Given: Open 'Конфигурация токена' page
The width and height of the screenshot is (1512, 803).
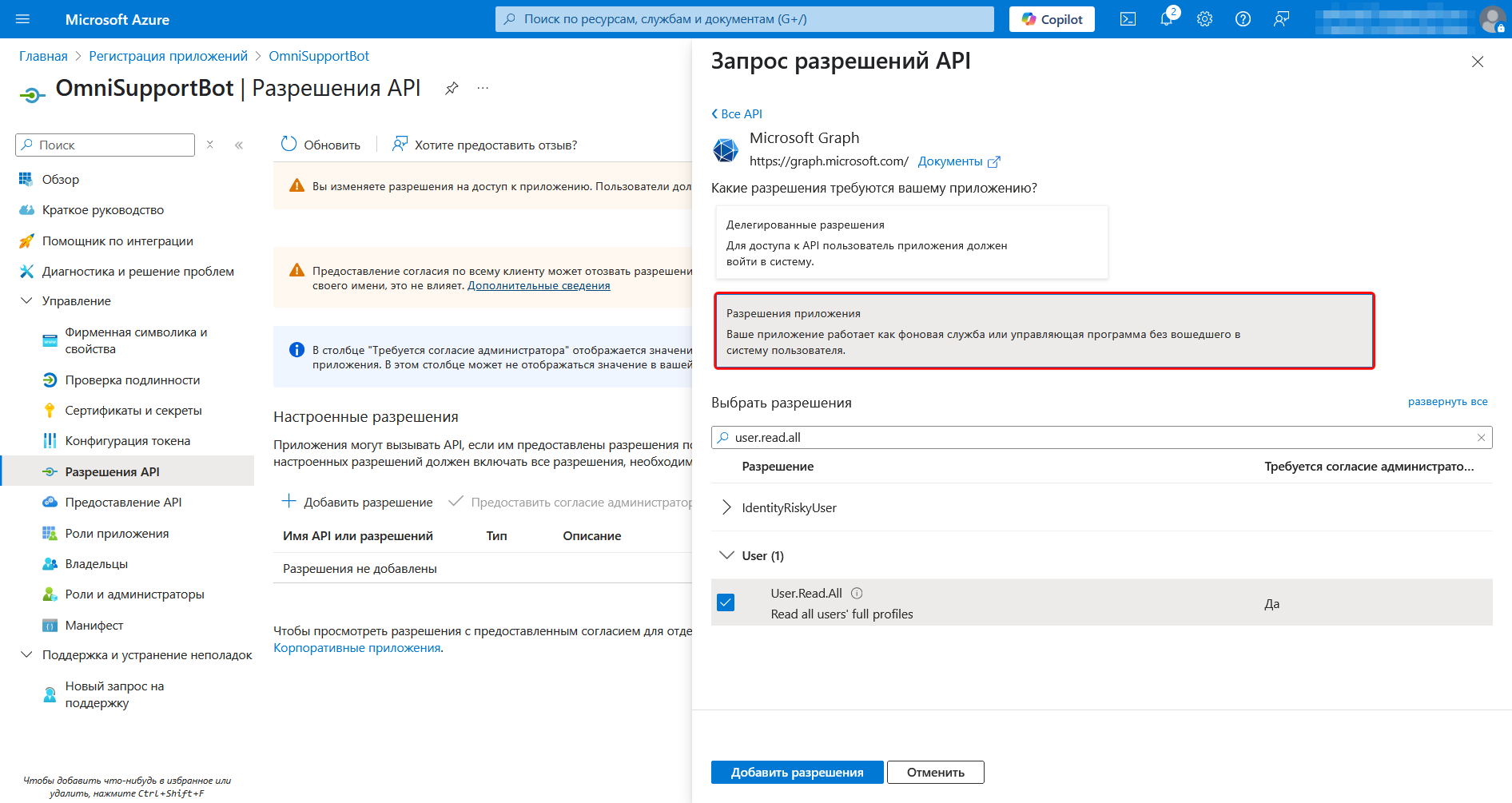Looking at the screenshot, I should (x=128, y=440).
